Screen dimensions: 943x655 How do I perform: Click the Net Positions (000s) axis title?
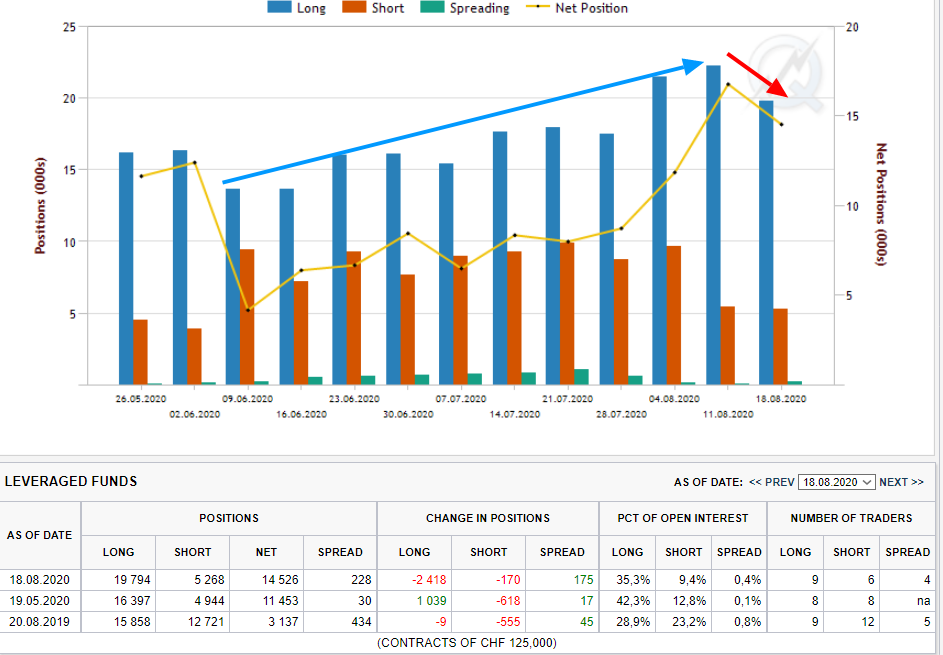(x=881, y=204)
